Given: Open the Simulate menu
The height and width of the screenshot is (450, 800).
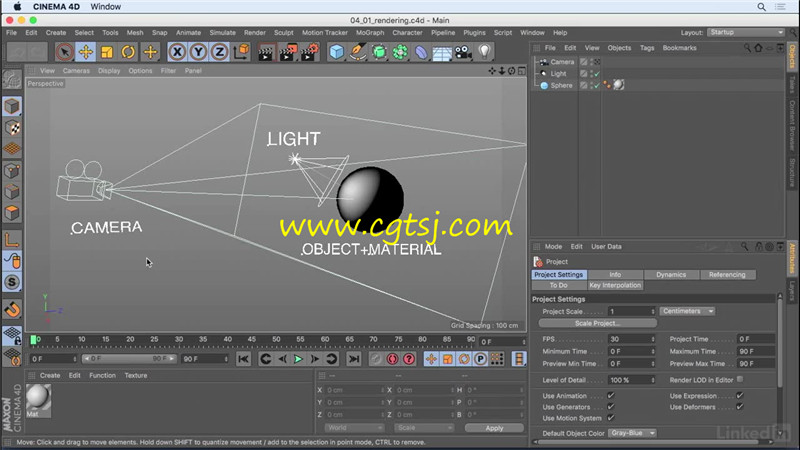Looking at the screenshot, I should coord(222,33).
